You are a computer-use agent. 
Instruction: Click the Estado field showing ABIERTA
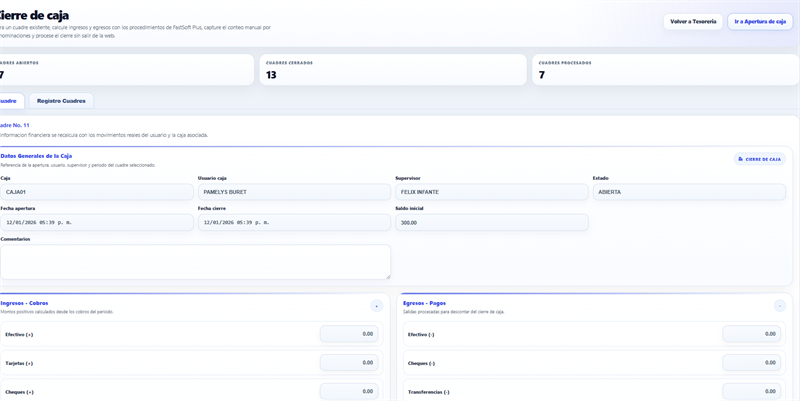pyautogui.click(x=689, y=192)
